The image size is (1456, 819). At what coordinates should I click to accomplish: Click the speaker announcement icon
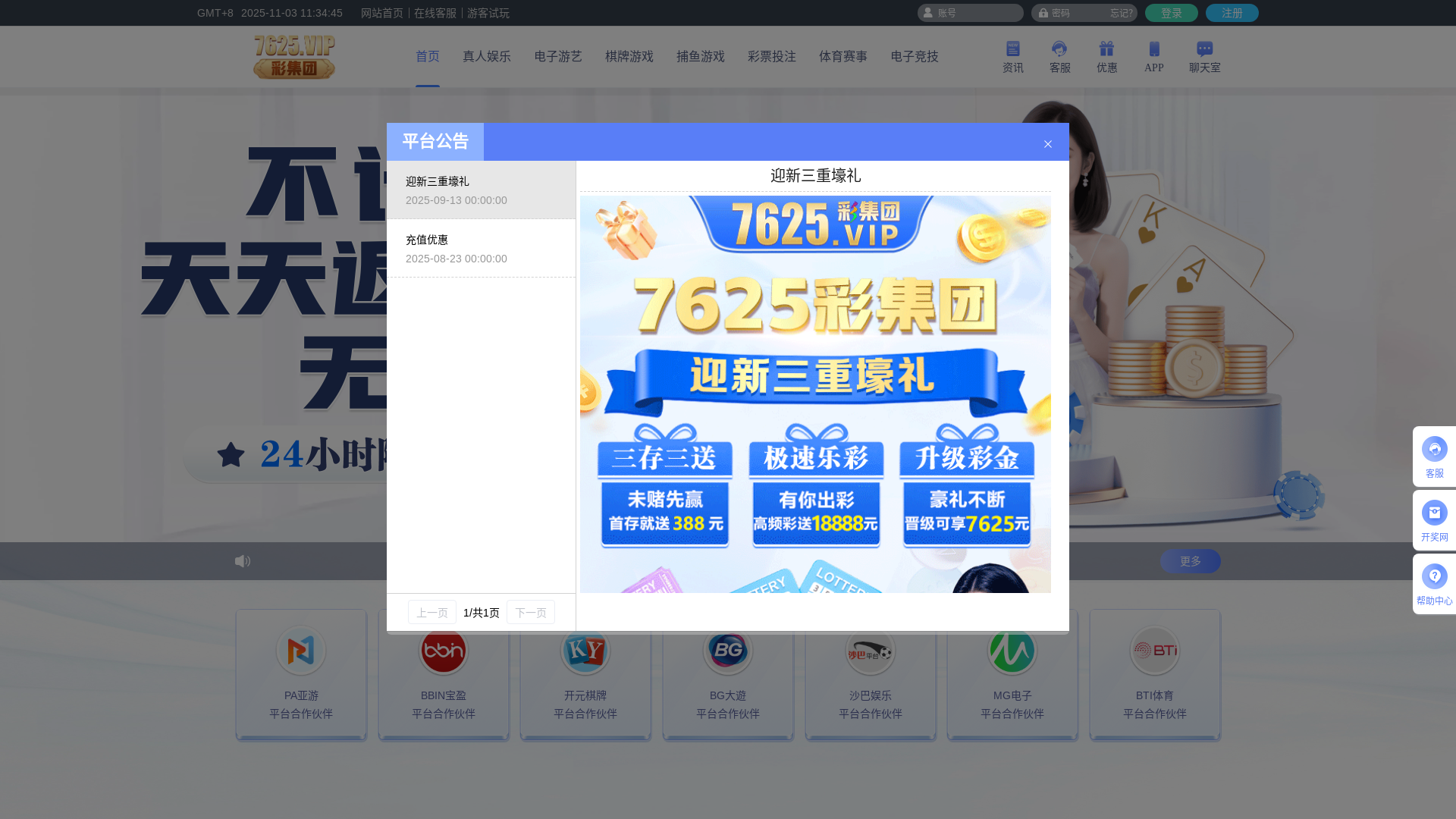(243, 561)
